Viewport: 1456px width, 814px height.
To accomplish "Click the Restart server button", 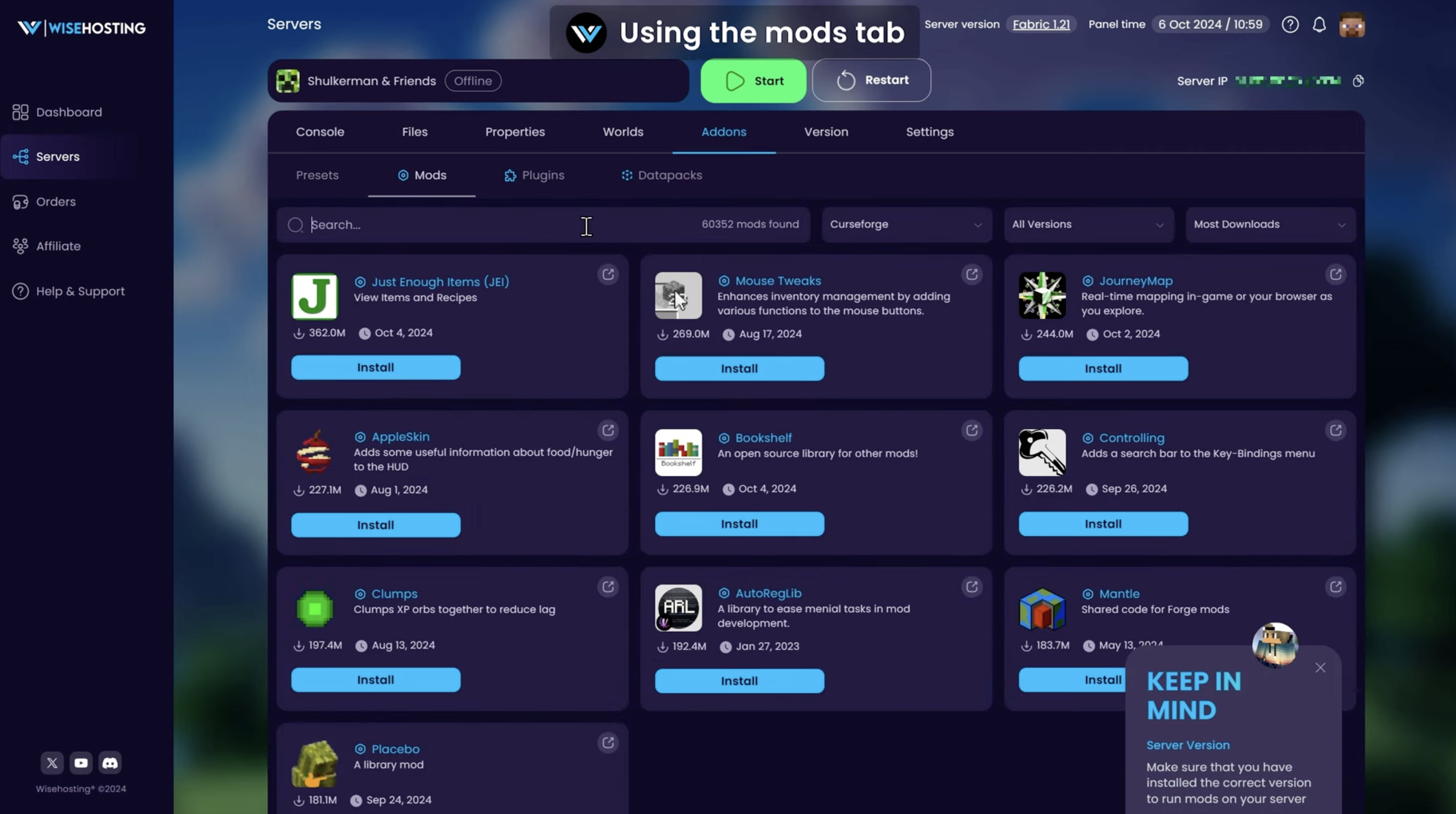I will click(872, 80).
